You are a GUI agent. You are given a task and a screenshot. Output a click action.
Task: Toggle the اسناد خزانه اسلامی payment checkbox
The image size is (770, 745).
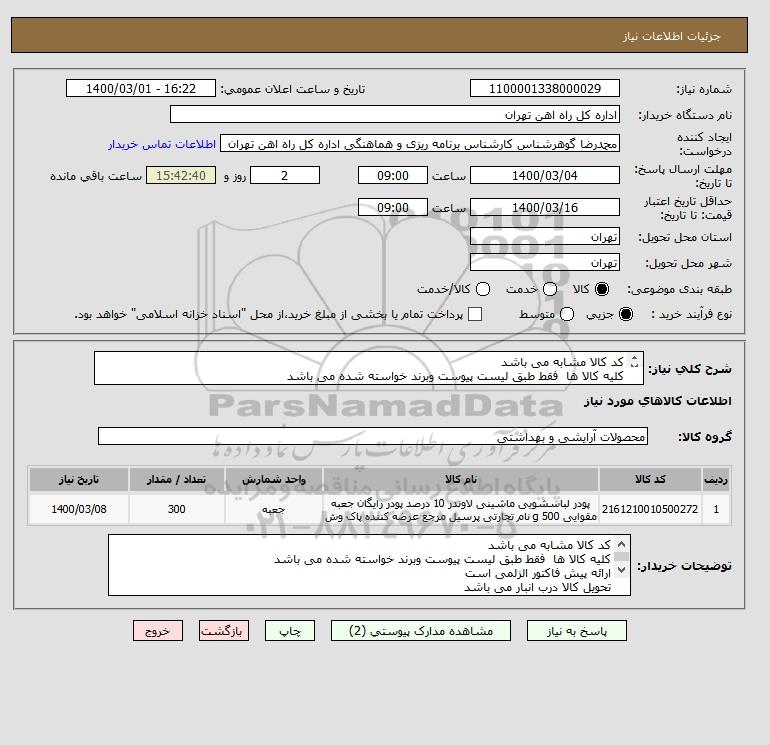[x=475, y=314]
